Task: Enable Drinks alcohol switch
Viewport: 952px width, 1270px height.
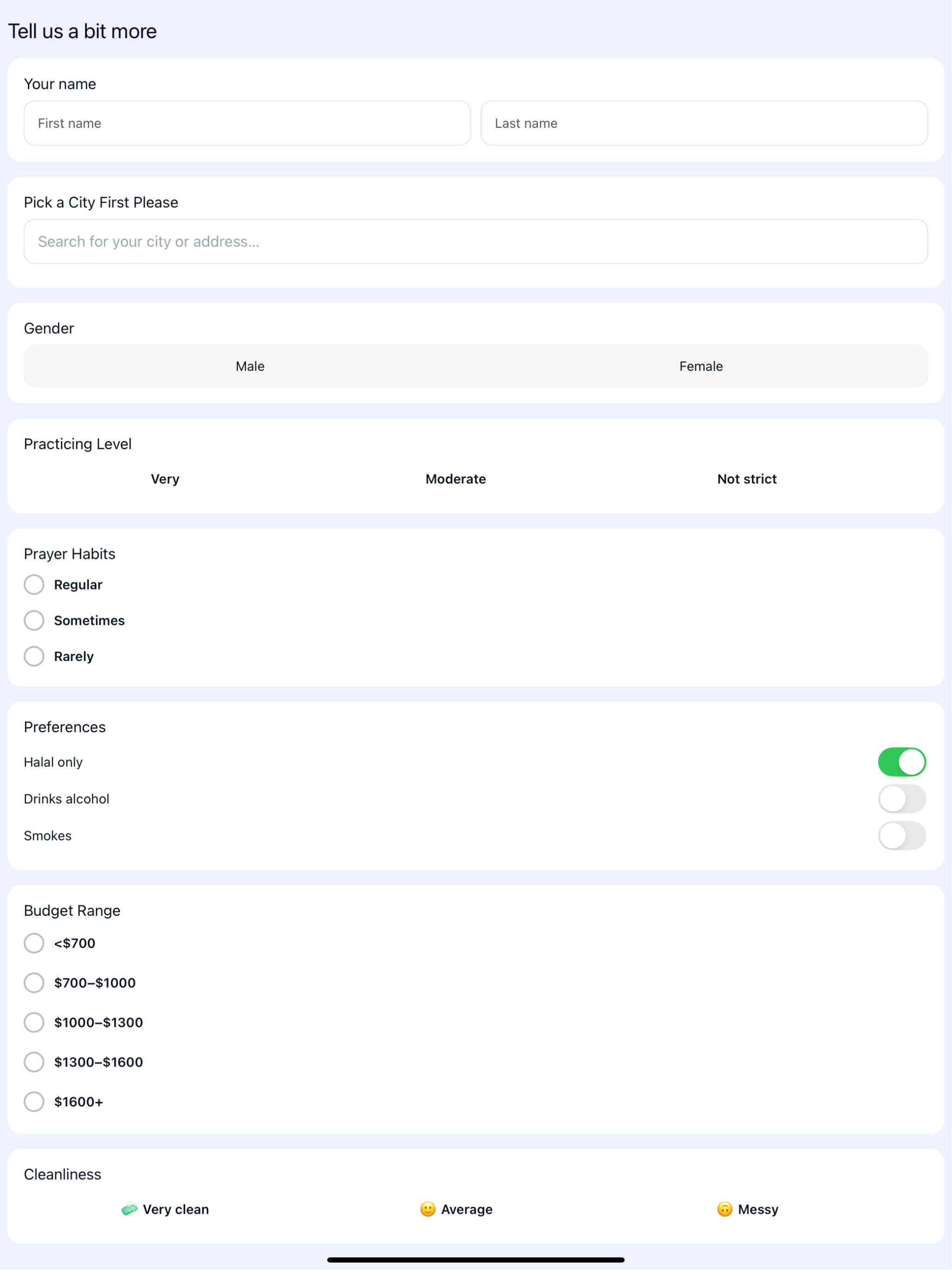Action: (x=901, y=799)
